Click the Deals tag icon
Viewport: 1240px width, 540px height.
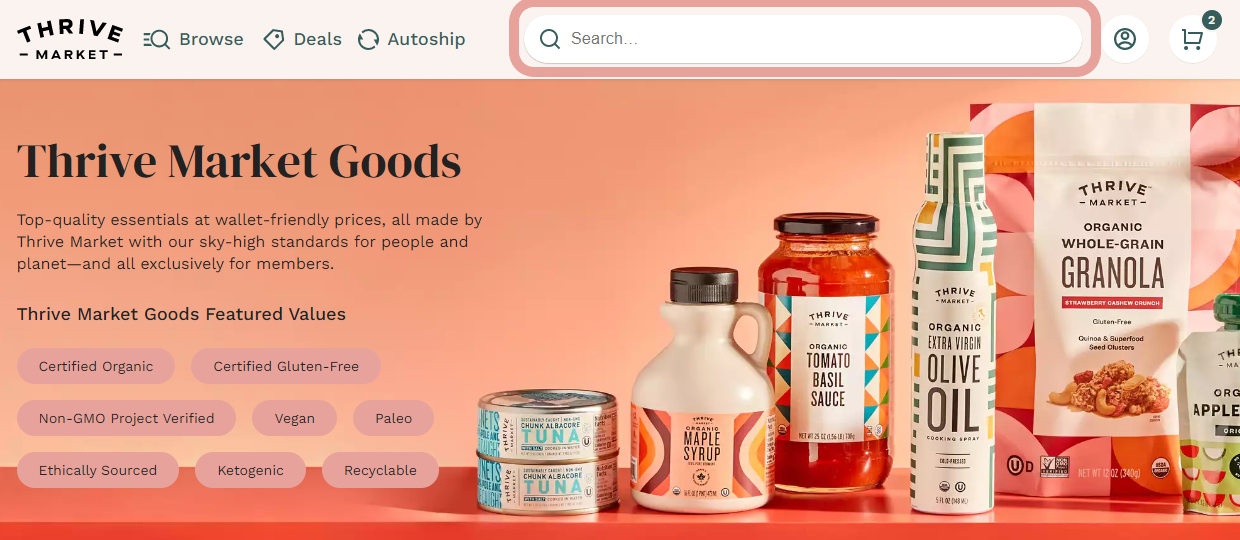pyautogui.click(x=274, y=39)
